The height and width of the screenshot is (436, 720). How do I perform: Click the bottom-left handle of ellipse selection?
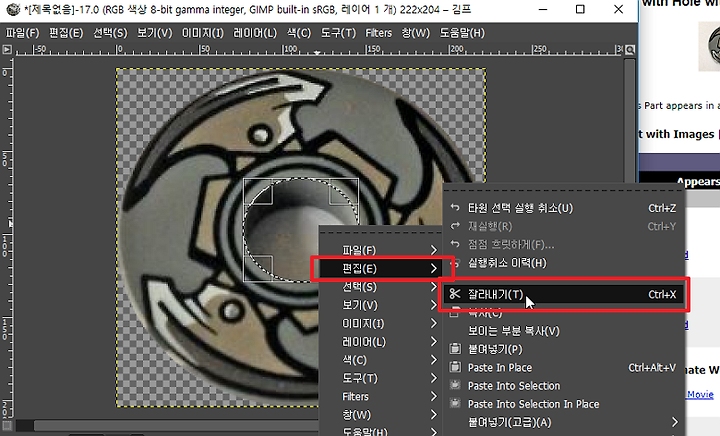258,268
